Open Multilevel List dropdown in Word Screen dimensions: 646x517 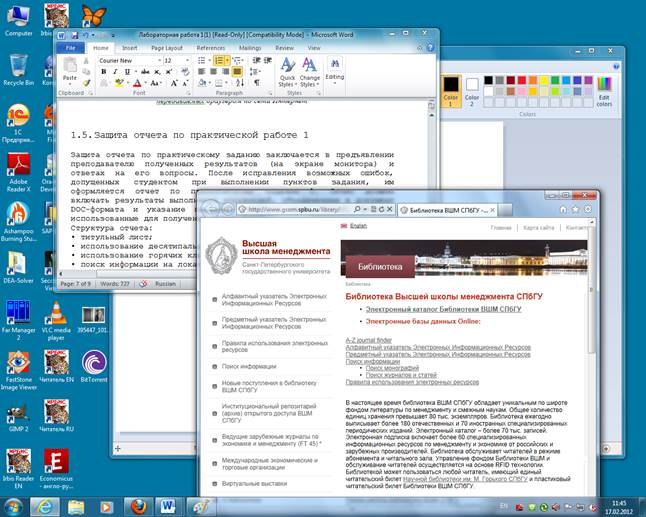click(237, 61)
